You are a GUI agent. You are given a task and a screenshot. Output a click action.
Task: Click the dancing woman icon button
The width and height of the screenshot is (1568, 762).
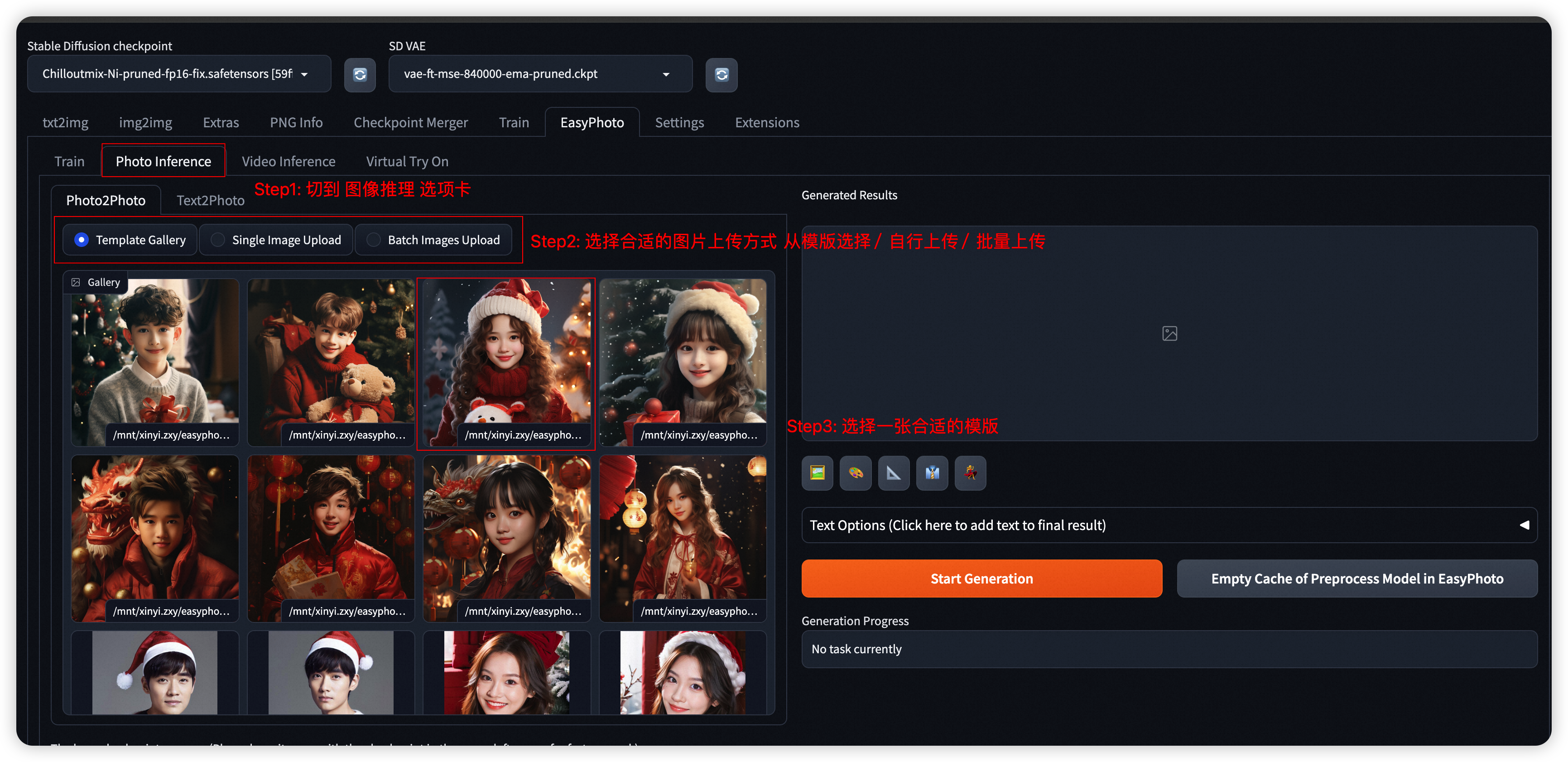click(970, 473)
